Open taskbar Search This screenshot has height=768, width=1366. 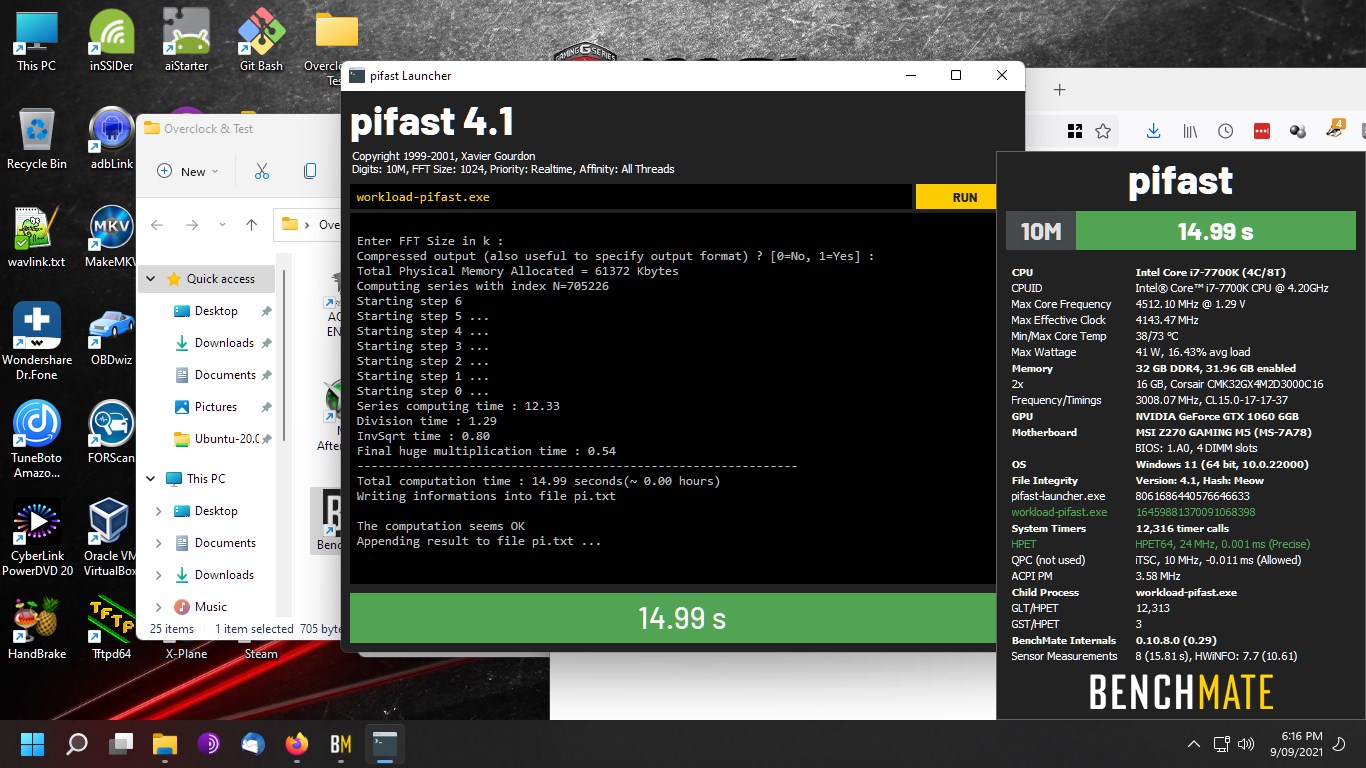coord(76,744)
